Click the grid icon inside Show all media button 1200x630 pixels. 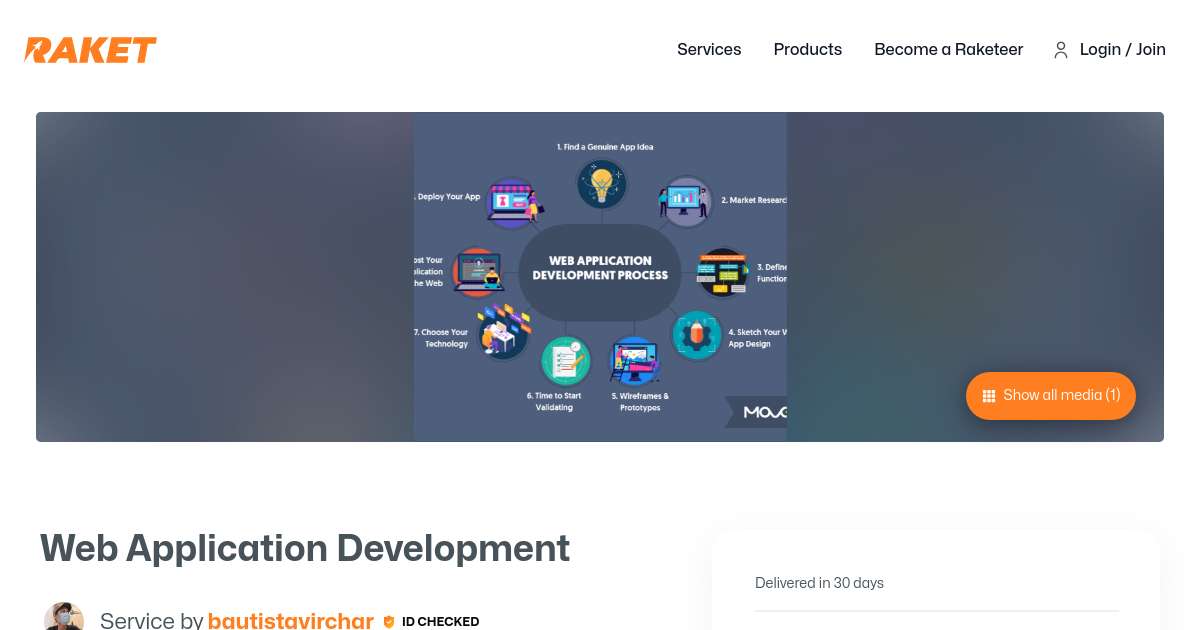tap(989, 396)
